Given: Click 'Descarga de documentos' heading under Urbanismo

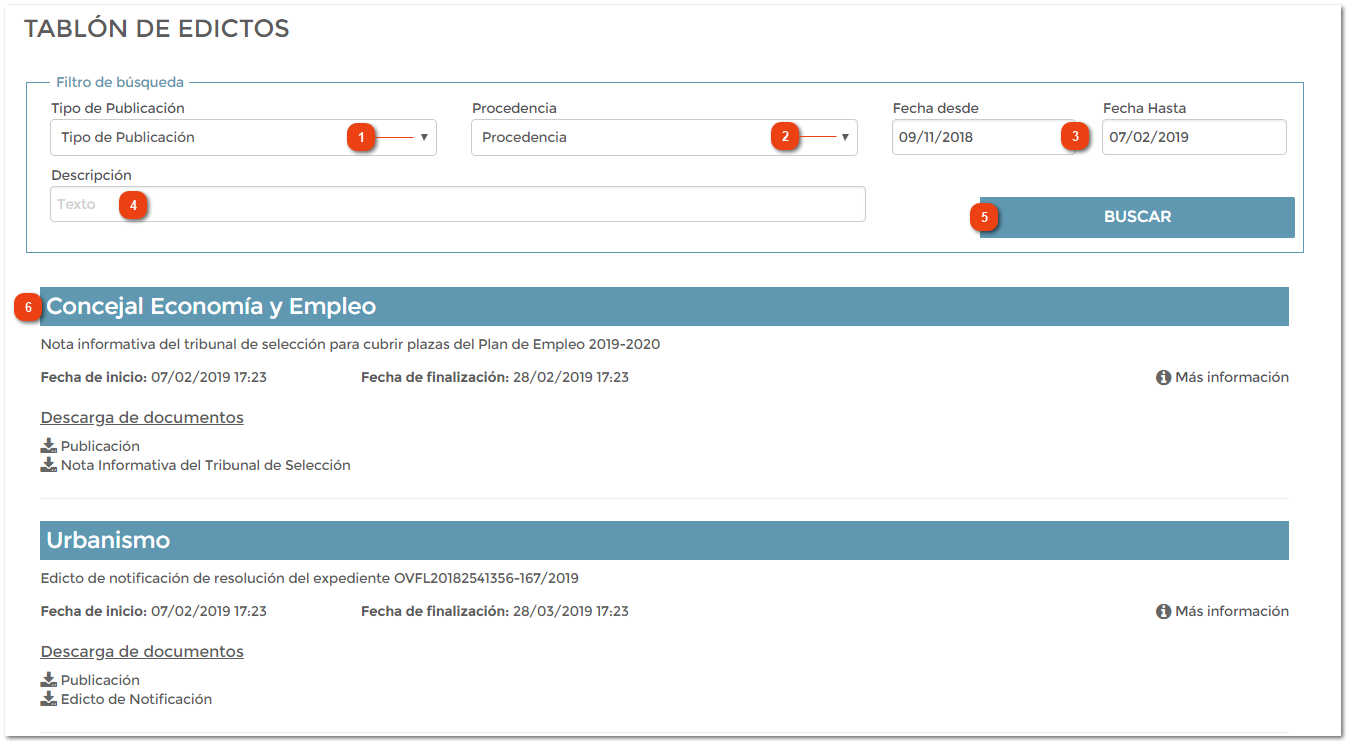Looking at the screenshot, I should pyautogui.click(x=142, y=652).
